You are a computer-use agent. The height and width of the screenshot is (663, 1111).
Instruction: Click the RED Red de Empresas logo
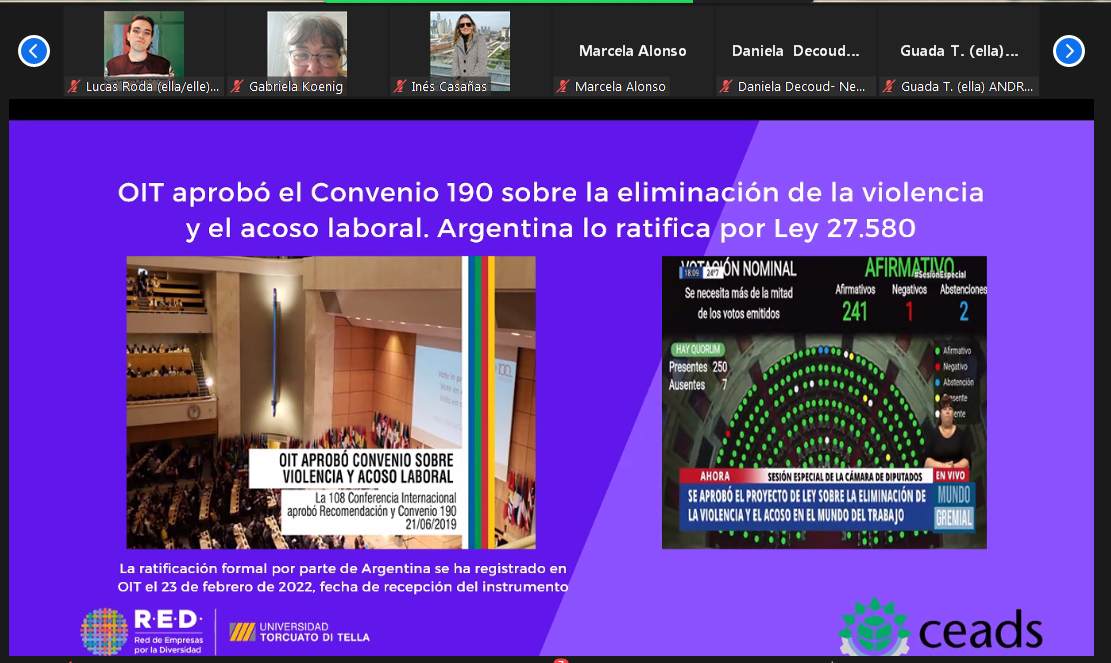(142, 632)
